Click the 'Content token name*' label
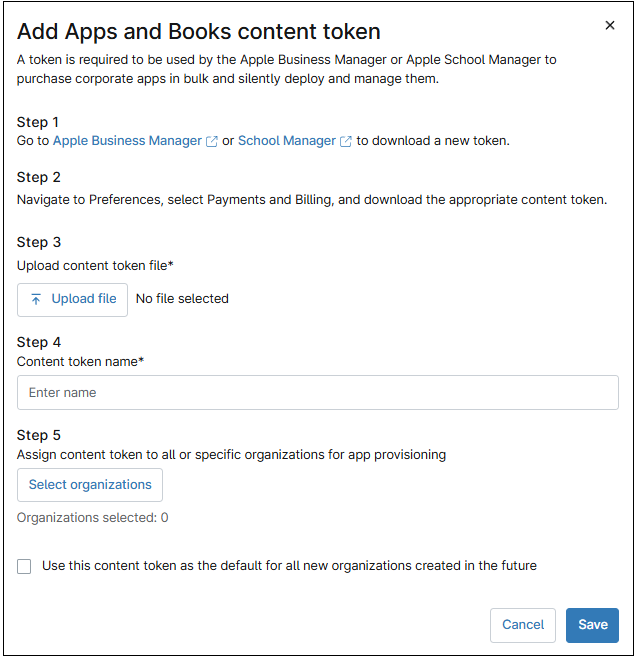The width and height of the screenshot is (635, 657). [80, 362]
